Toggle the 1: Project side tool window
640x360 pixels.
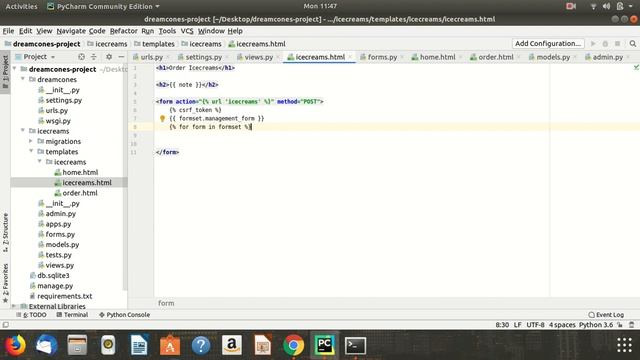point(5,72)
